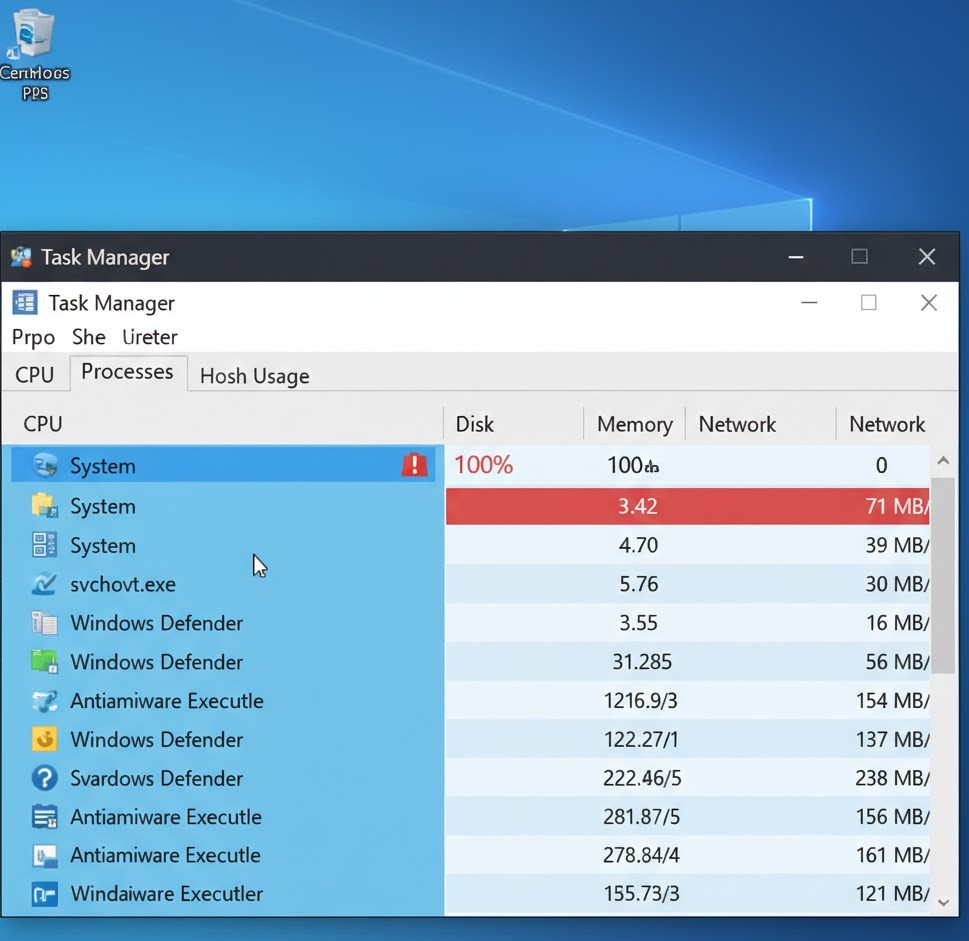Select the highlighted red 3.42 memory cell

point(637,506)
